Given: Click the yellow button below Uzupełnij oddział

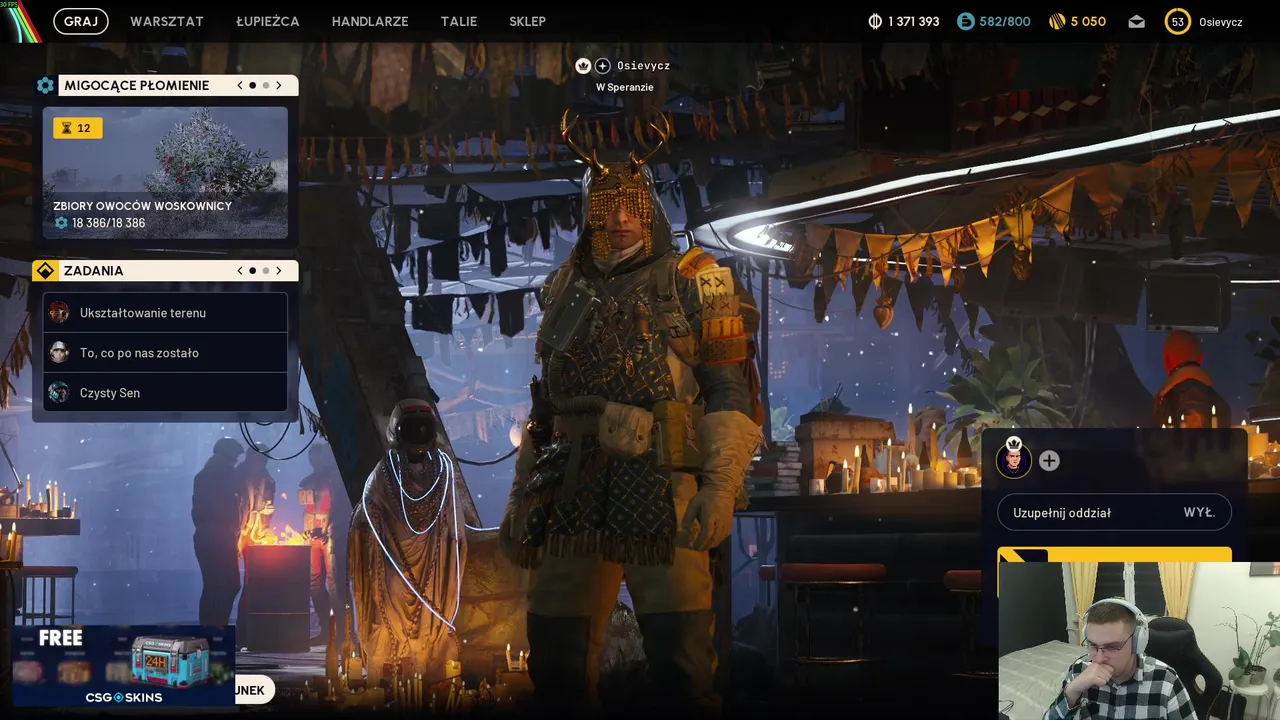Looking at the screenshot, I should pyautogui.click(x=1114, y=554).
